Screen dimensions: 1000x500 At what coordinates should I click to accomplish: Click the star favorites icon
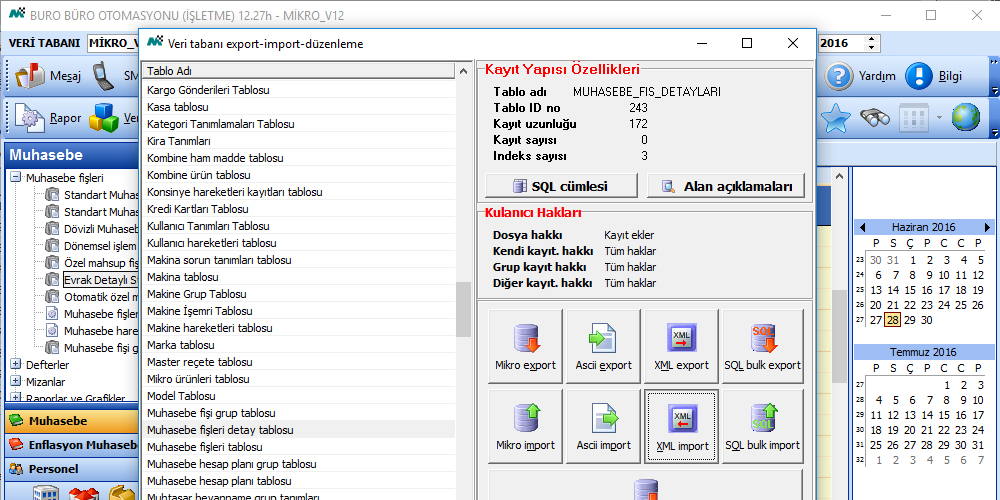(x=835, y=118)
